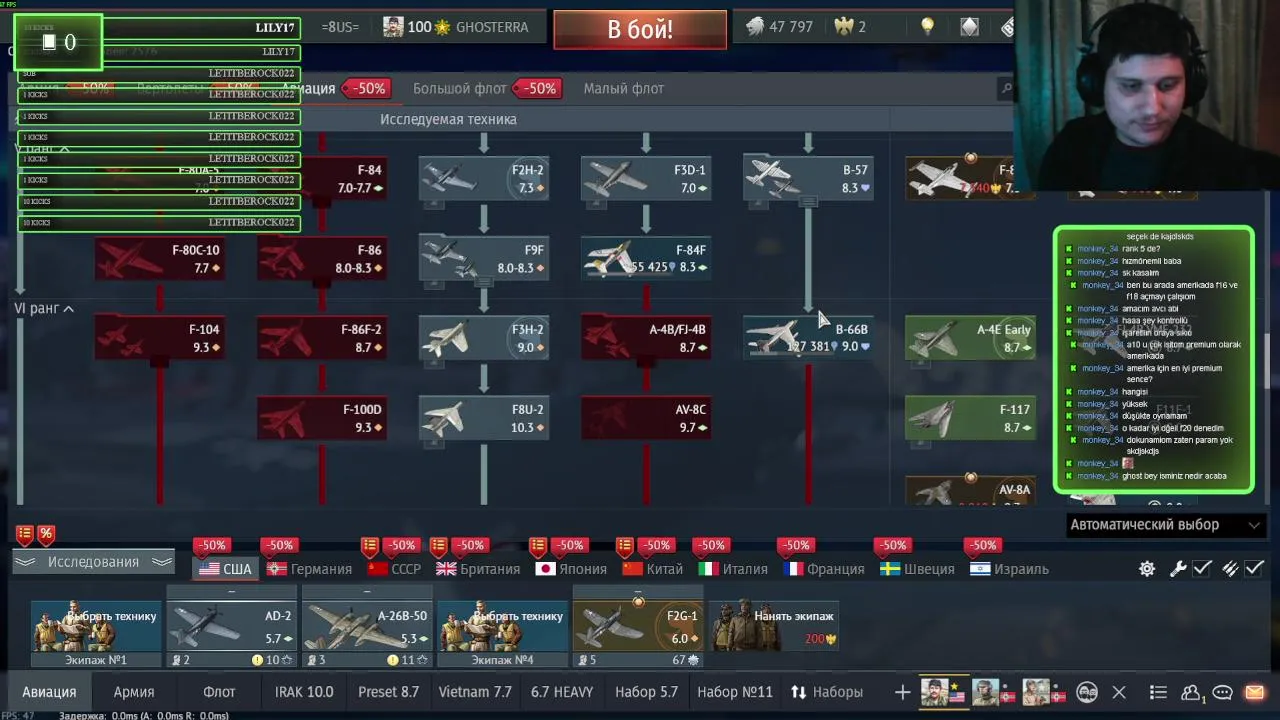
Task: Select the F9F aircraft group card
Action: pyautogui.click(x=484, y=258)
